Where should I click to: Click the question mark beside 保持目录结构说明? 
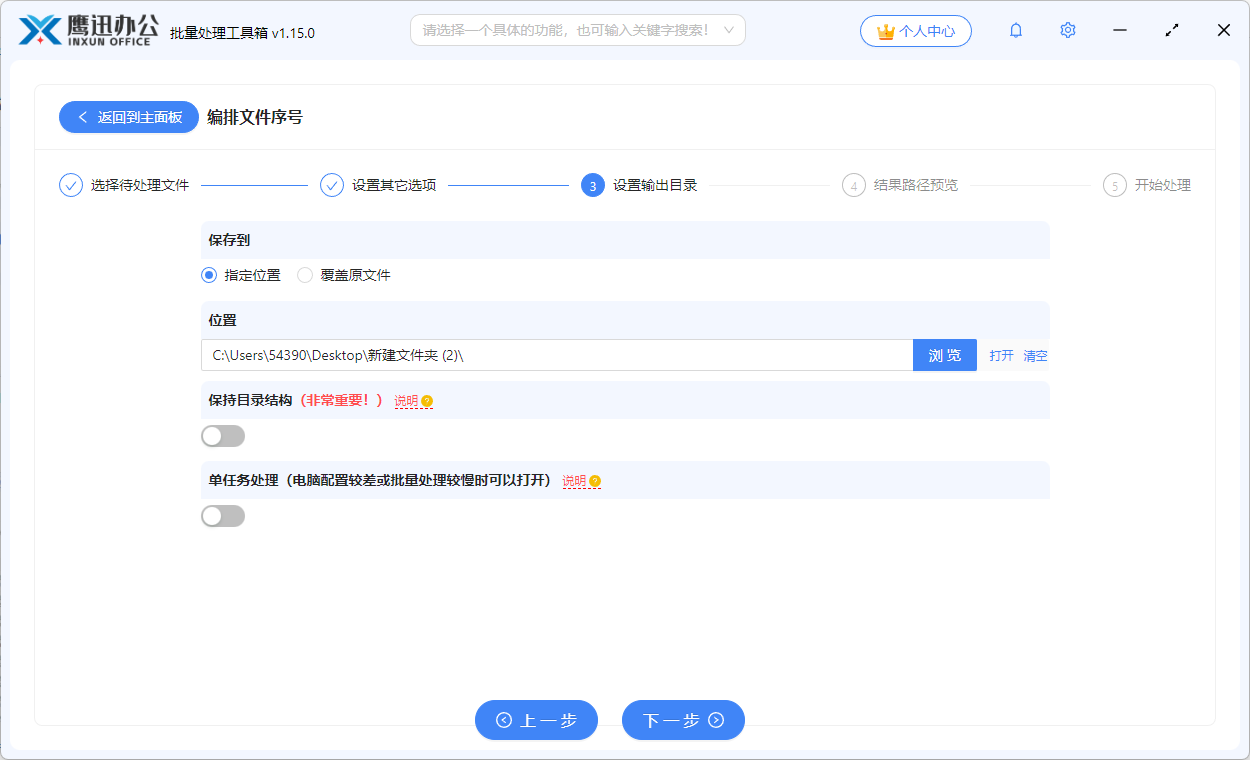coord(428,401)
